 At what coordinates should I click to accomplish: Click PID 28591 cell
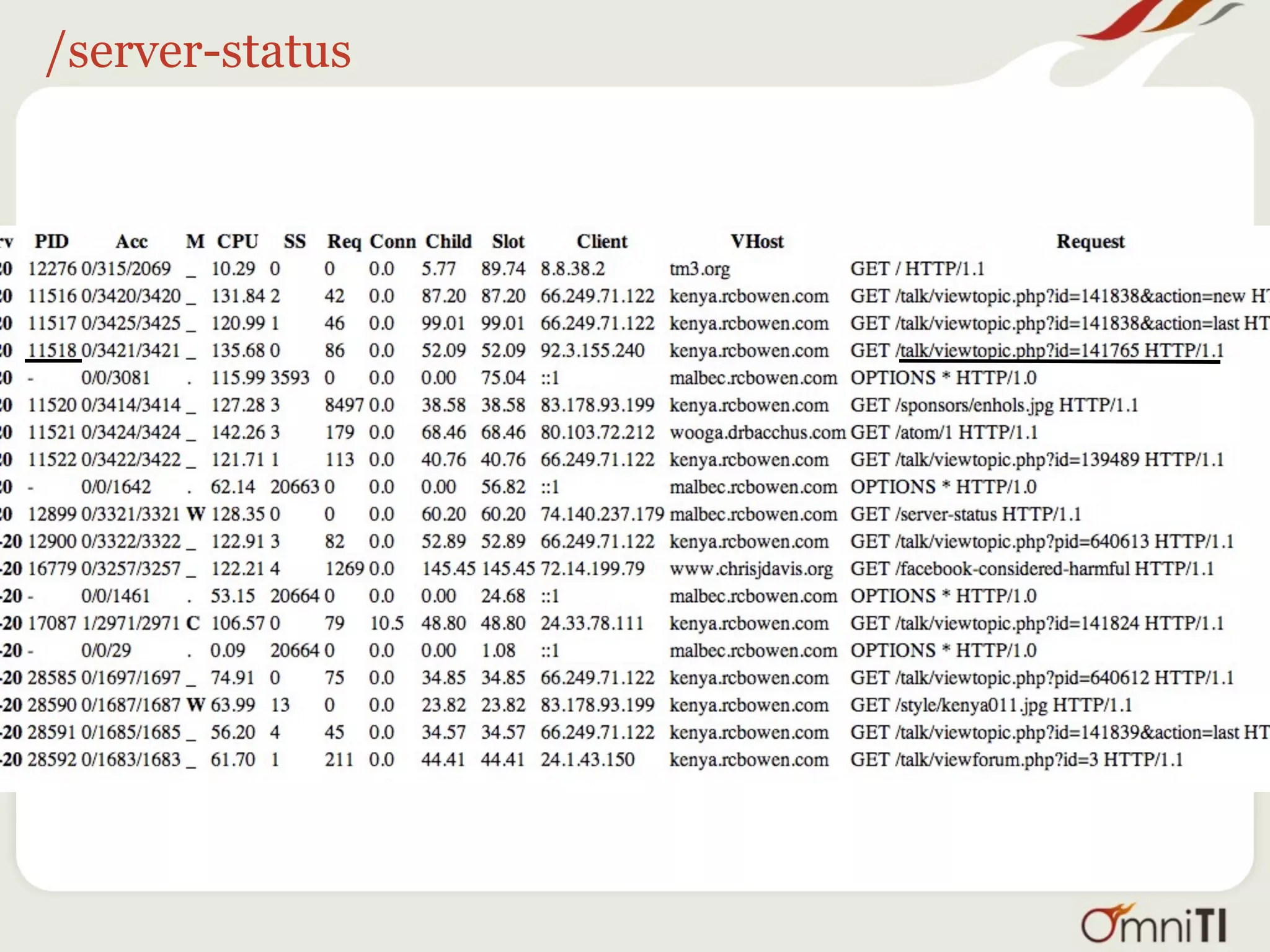pos(52,732)
